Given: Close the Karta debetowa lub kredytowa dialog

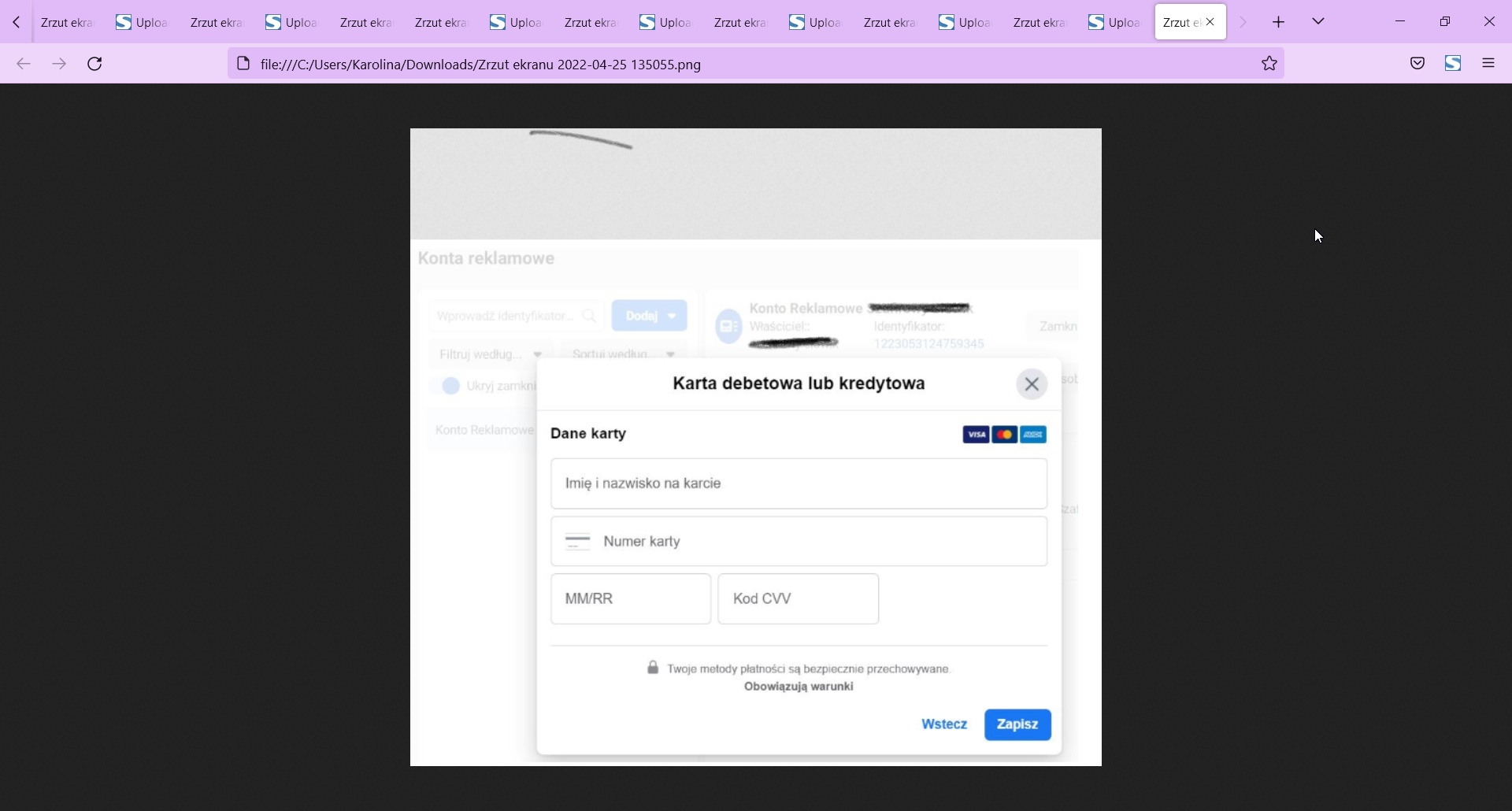Looking at the screenshot, I should [x=1032, y=384].
